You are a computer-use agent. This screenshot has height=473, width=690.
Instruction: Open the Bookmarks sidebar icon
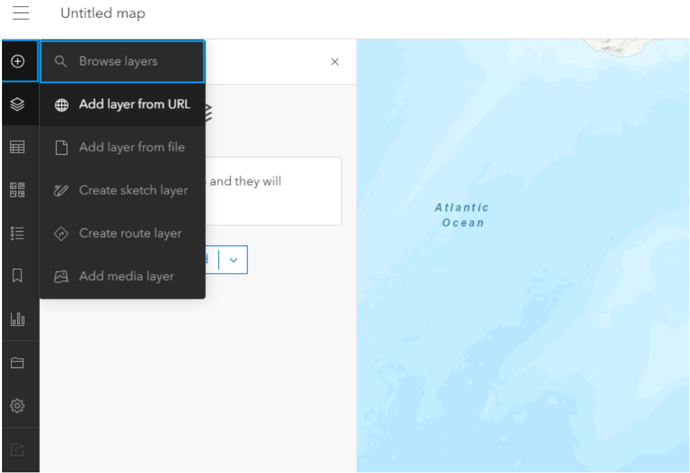click(x=18, y=276)
